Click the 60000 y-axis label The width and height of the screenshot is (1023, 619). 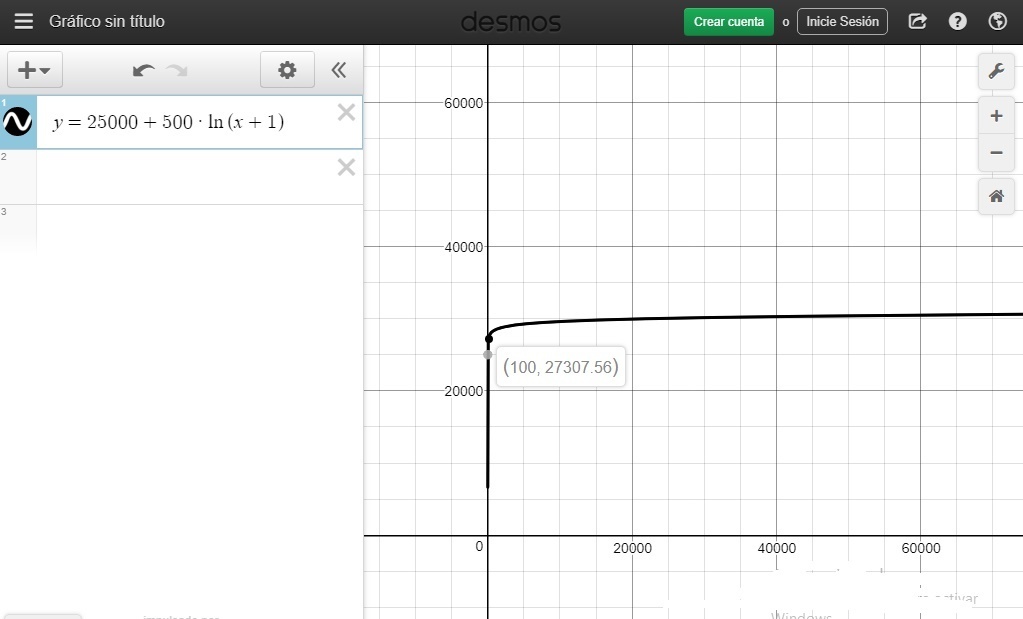[463, 103]
